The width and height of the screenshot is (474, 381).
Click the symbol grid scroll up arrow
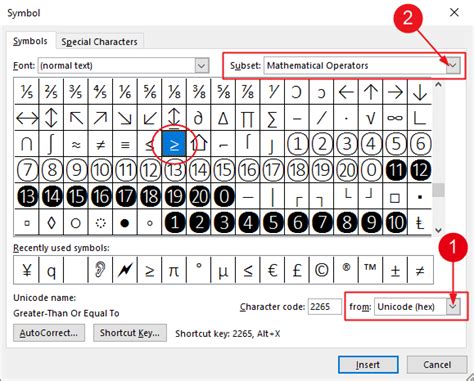click(x=439, y=85)
